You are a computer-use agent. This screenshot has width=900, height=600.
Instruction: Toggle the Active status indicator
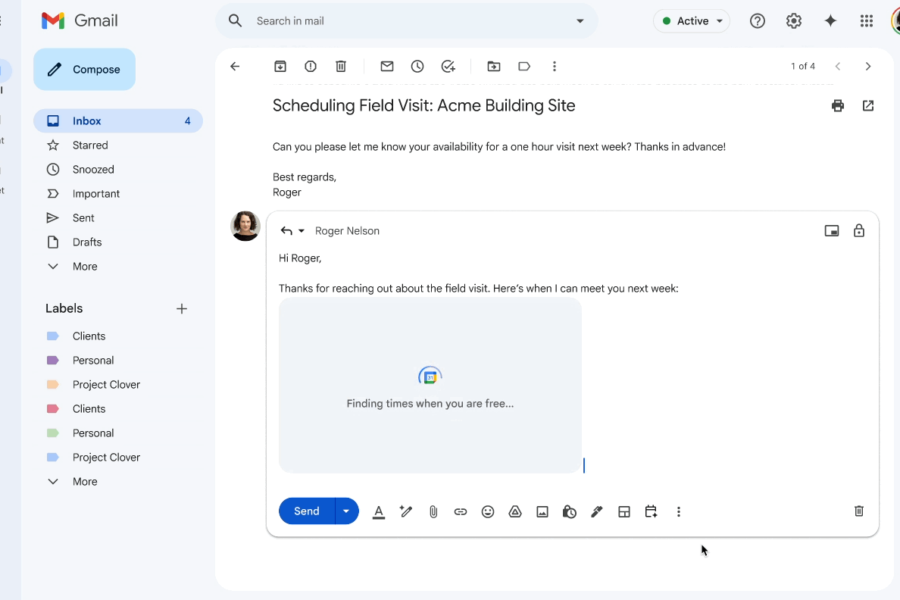click(x=691, y=20)
